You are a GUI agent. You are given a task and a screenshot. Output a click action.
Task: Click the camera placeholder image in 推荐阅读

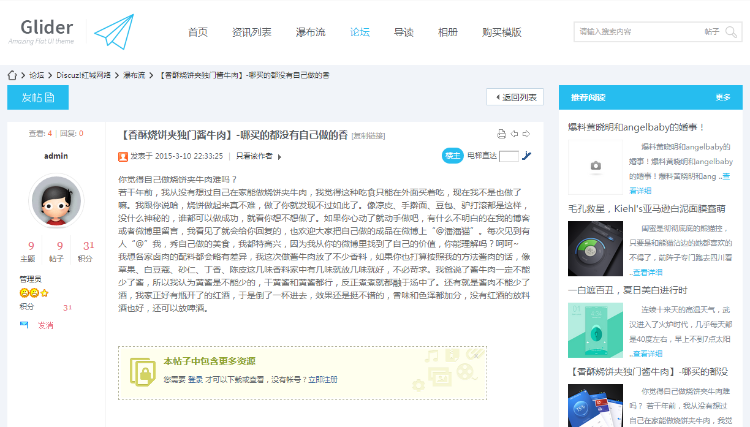coord(595,166)
